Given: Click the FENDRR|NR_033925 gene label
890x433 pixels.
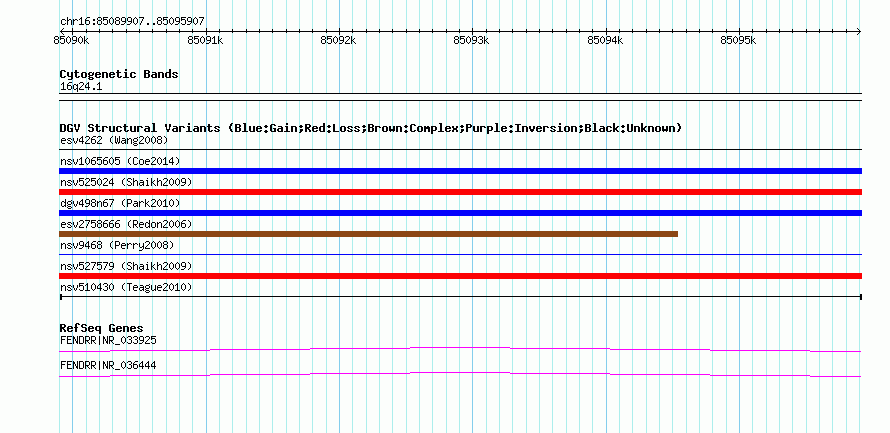Looking at the screenshot, I should [108, 340].
